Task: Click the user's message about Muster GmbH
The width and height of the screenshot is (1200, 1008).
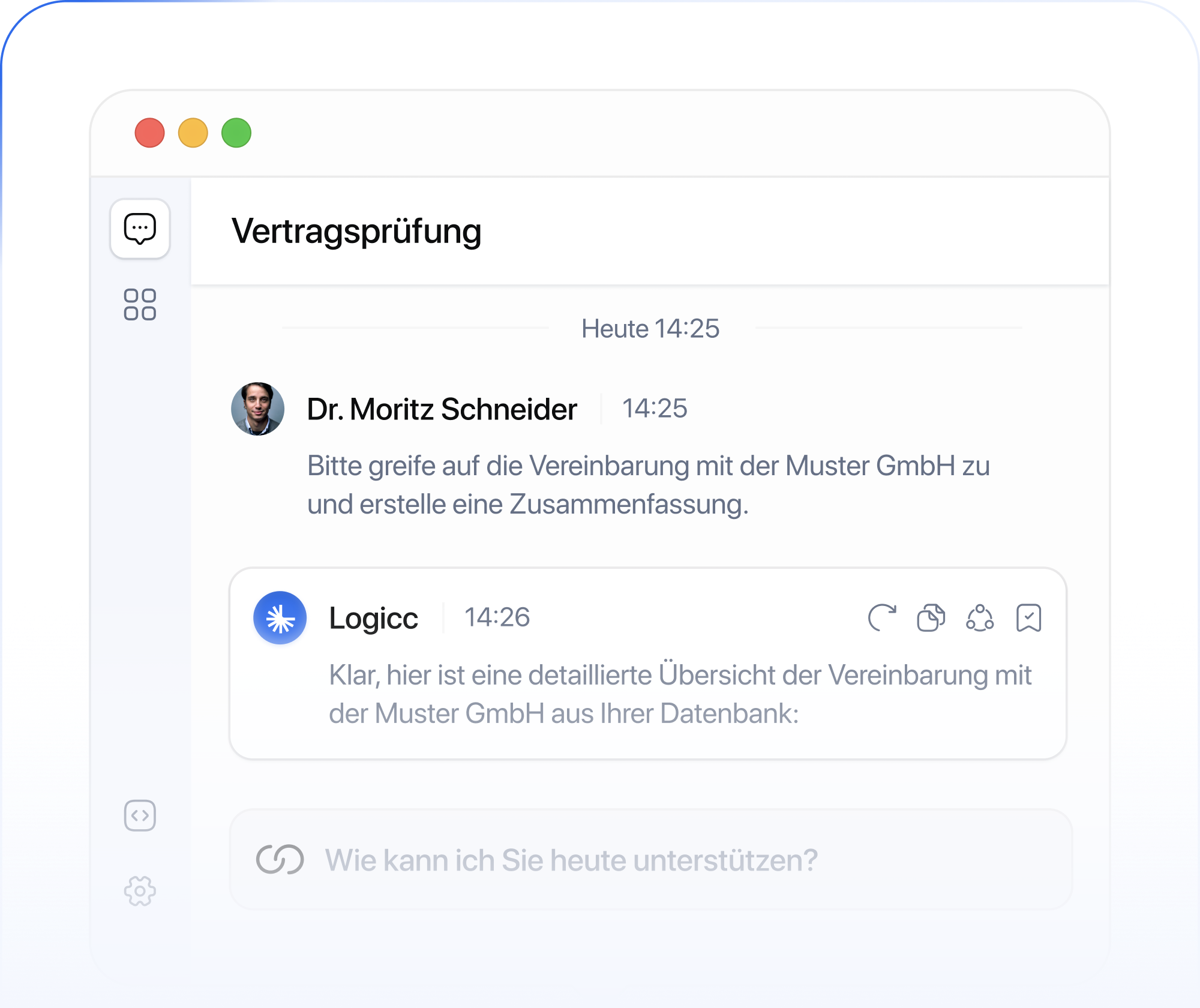Action: point(648,485)
